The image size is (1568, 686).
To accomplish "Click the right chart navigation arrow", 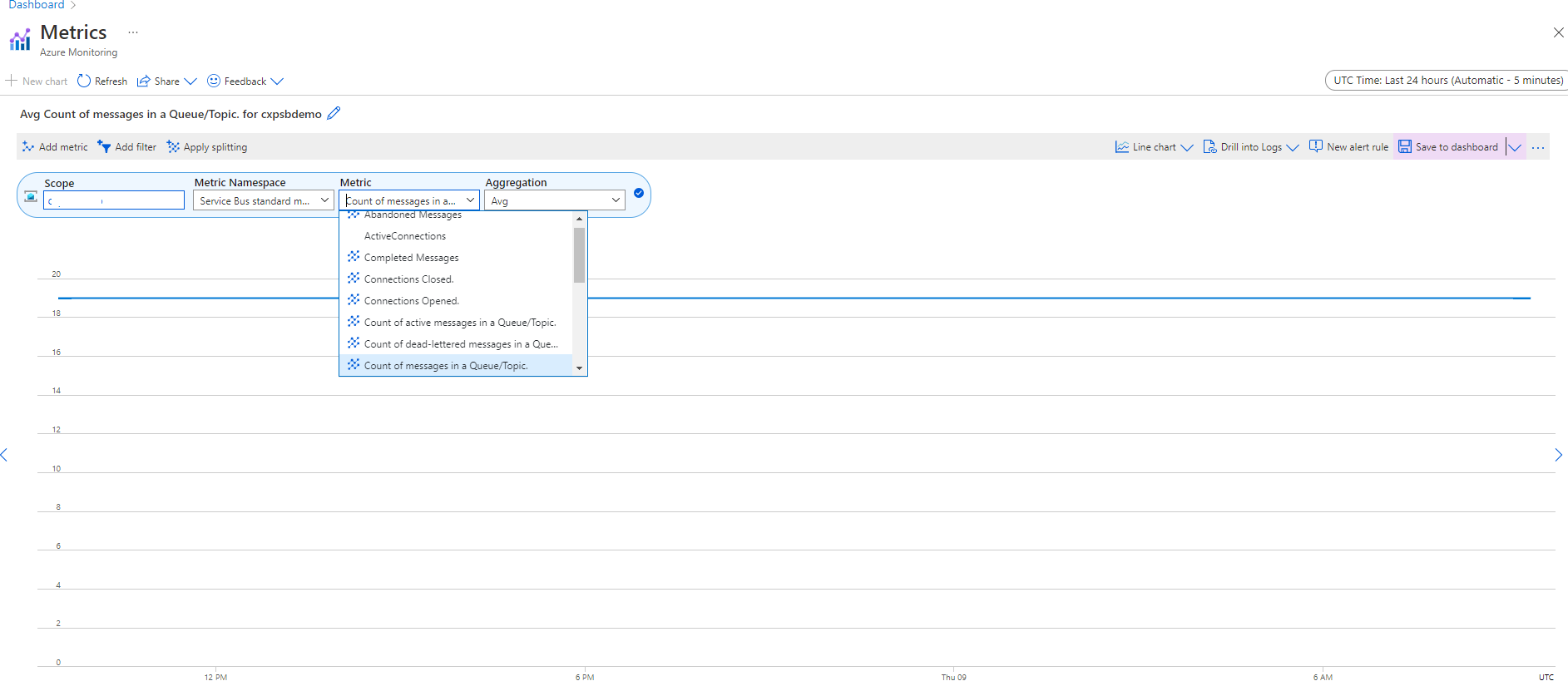I will (x=1558, y=455).
